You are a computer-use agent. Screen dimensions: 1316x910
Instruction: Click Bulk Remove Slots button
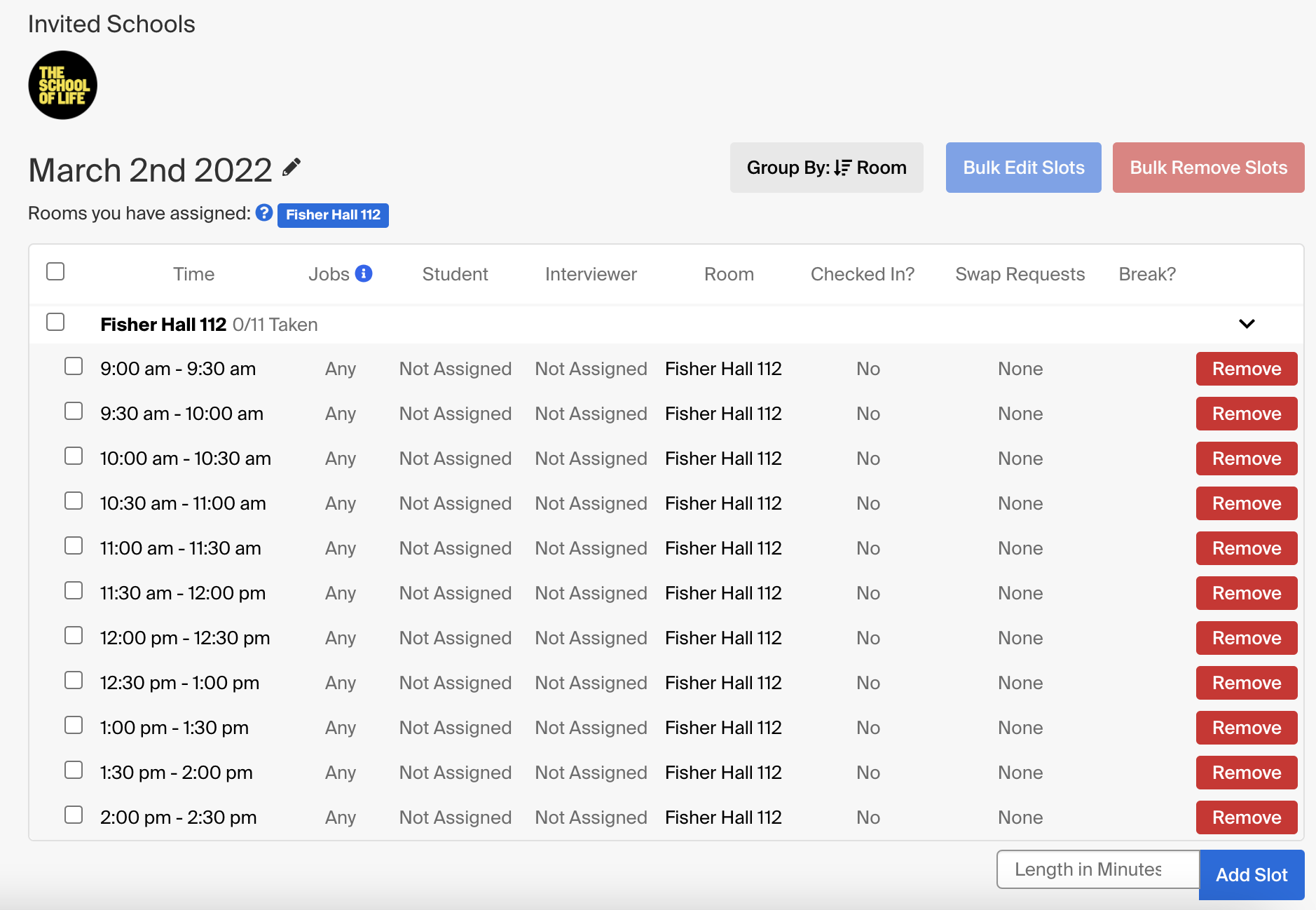pyautogui.click(x=1208, y=168)
